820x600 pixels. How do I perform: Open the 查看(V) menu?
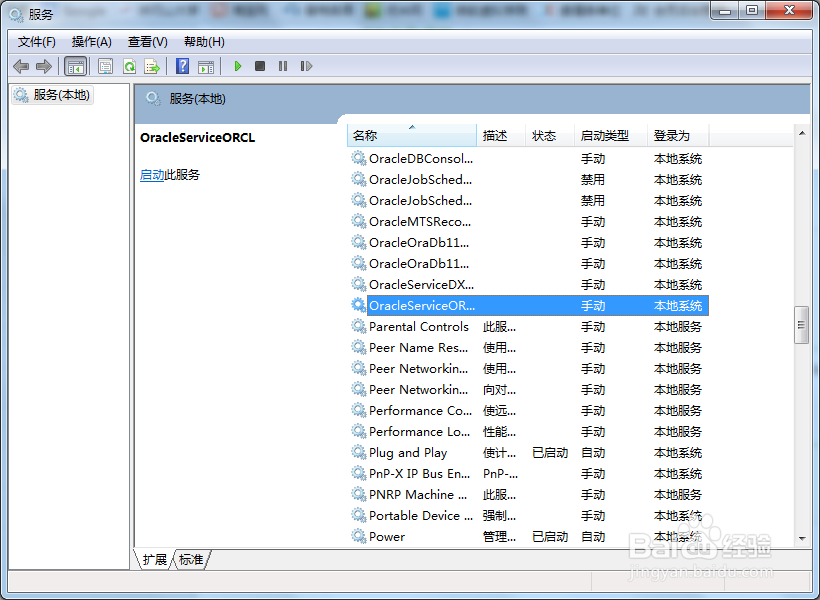(x=147, y=42)
